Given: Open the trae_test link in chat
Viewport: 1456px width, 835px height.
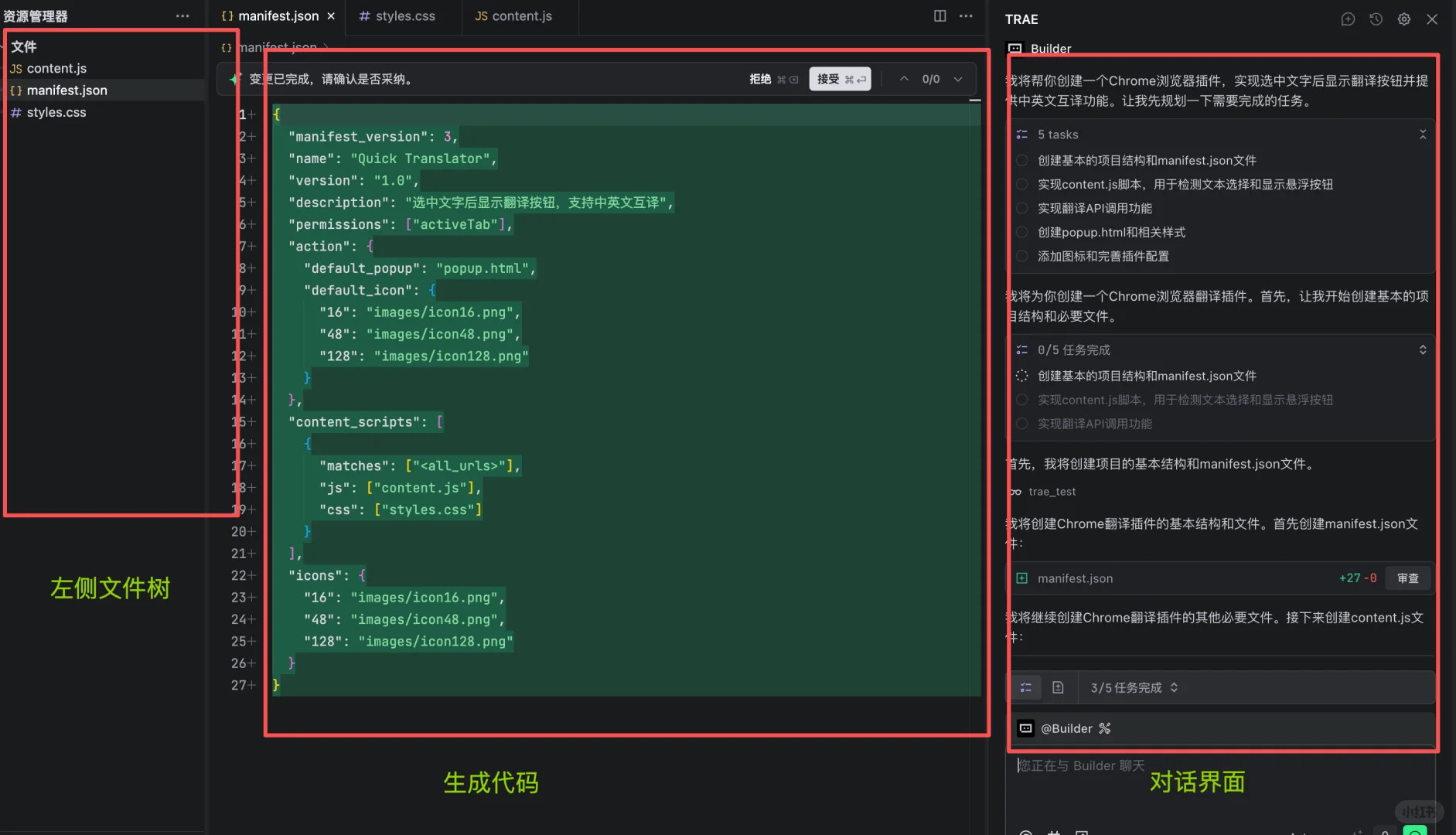Looking at the screenshot, I should tap(1052, 492).
